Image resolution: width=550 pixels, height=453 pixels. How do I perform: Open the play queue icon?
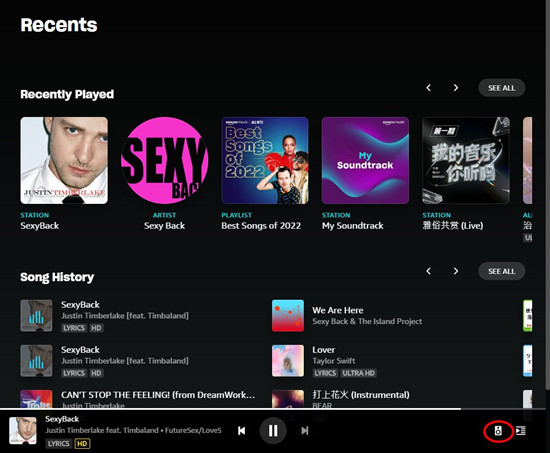click(x=521, y=431)
